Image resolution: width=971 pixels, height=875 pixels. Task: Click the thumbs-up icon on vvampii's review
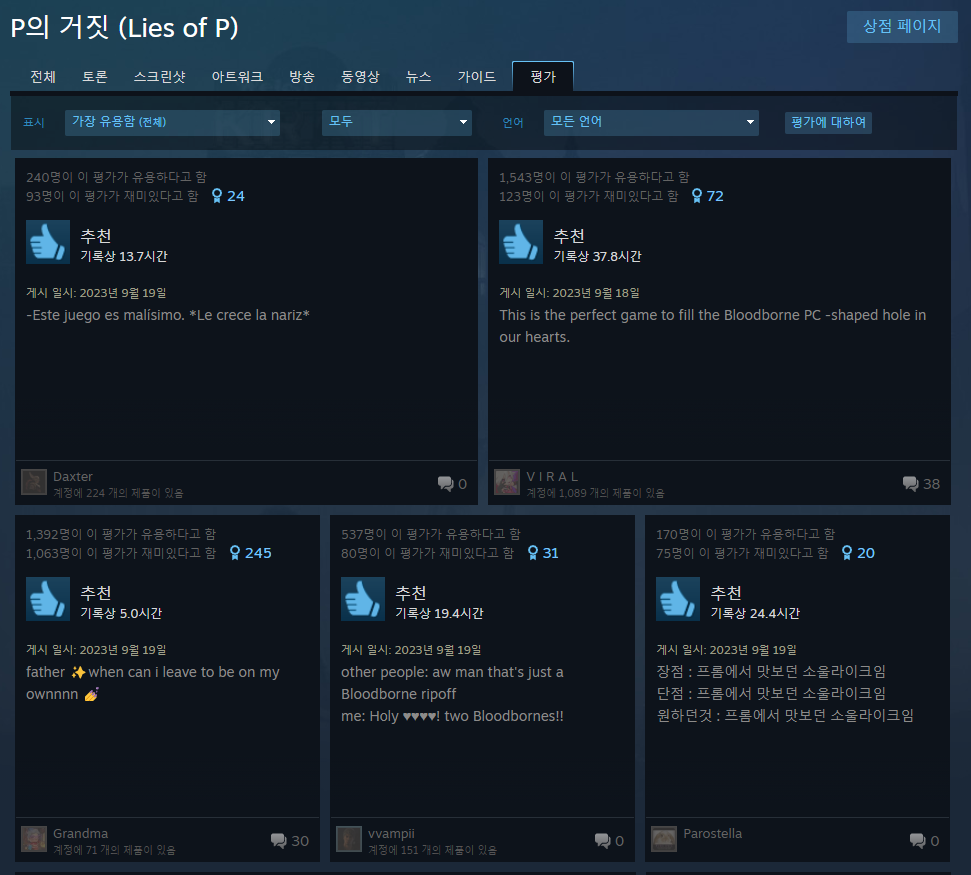point(363,599)
